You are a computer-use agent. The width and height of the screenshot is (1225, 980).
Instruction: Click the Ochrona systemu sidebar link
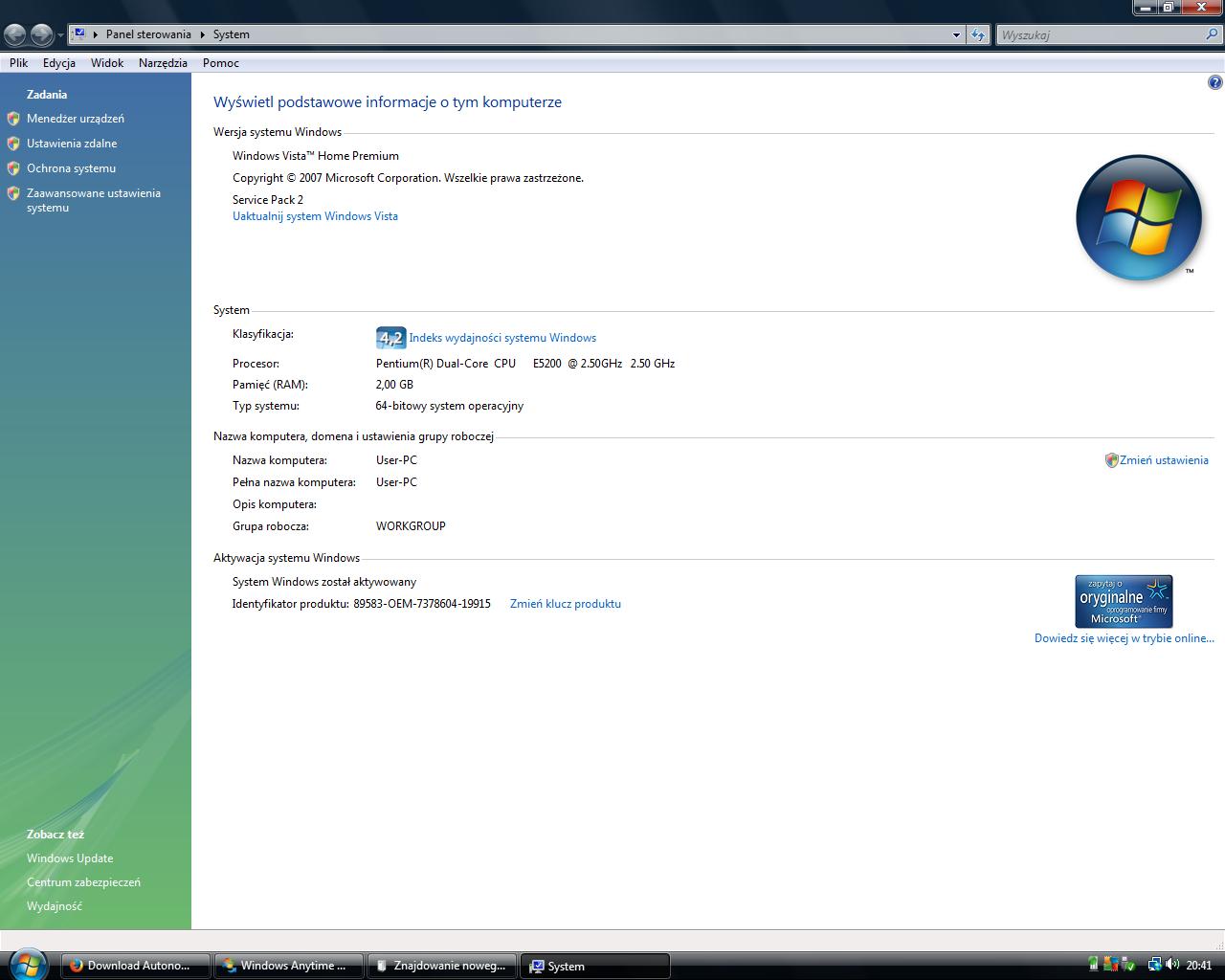[x=71, y=168]
